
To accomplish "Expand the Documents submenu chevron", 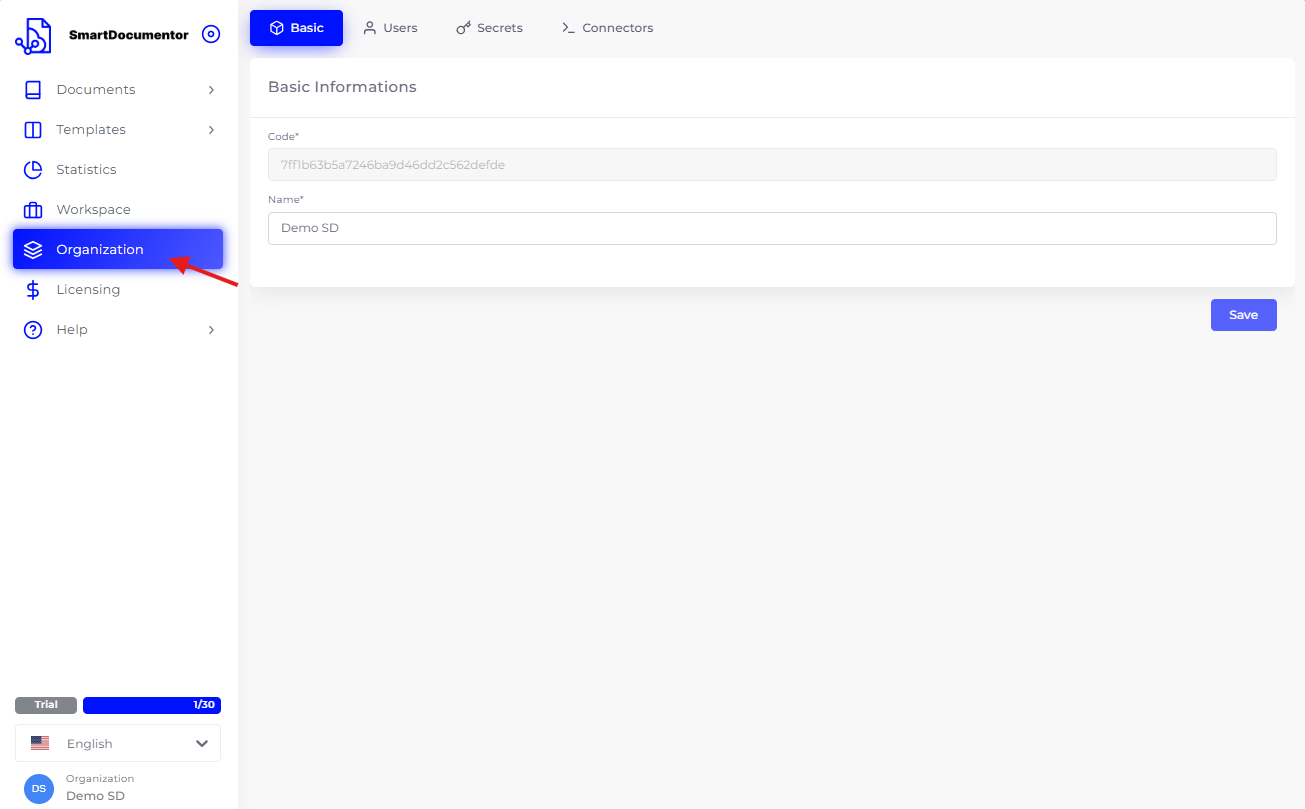I will 211,90.
